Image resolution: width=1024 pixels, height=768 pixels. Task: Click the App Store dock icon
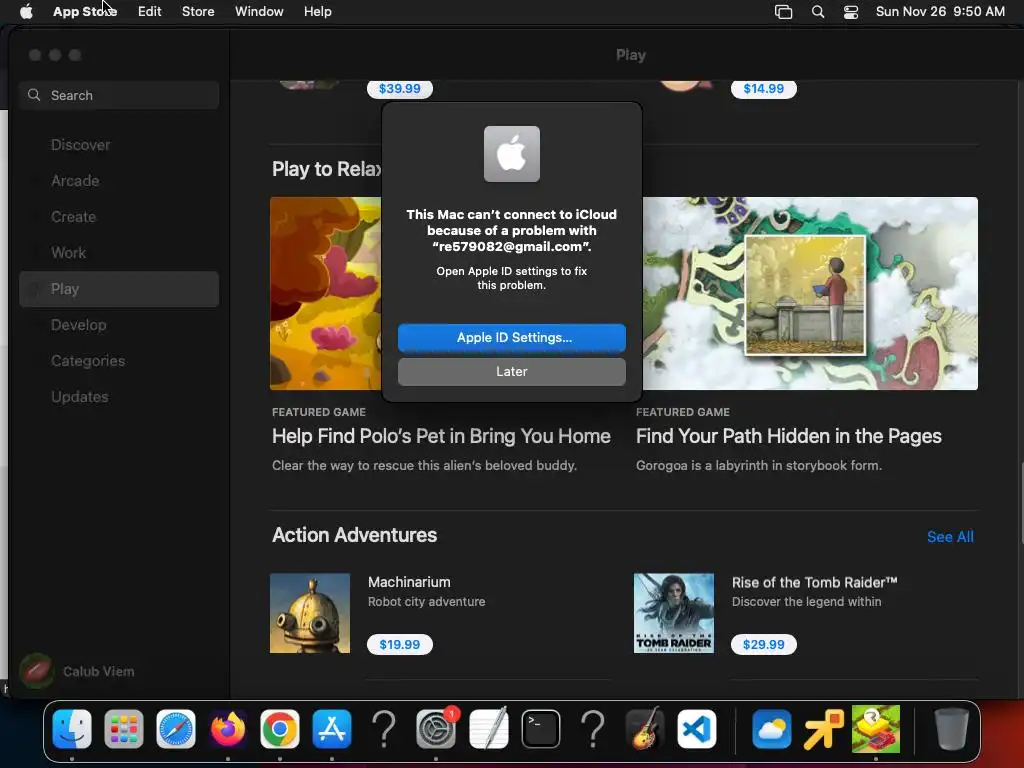(x=332, y=729)
